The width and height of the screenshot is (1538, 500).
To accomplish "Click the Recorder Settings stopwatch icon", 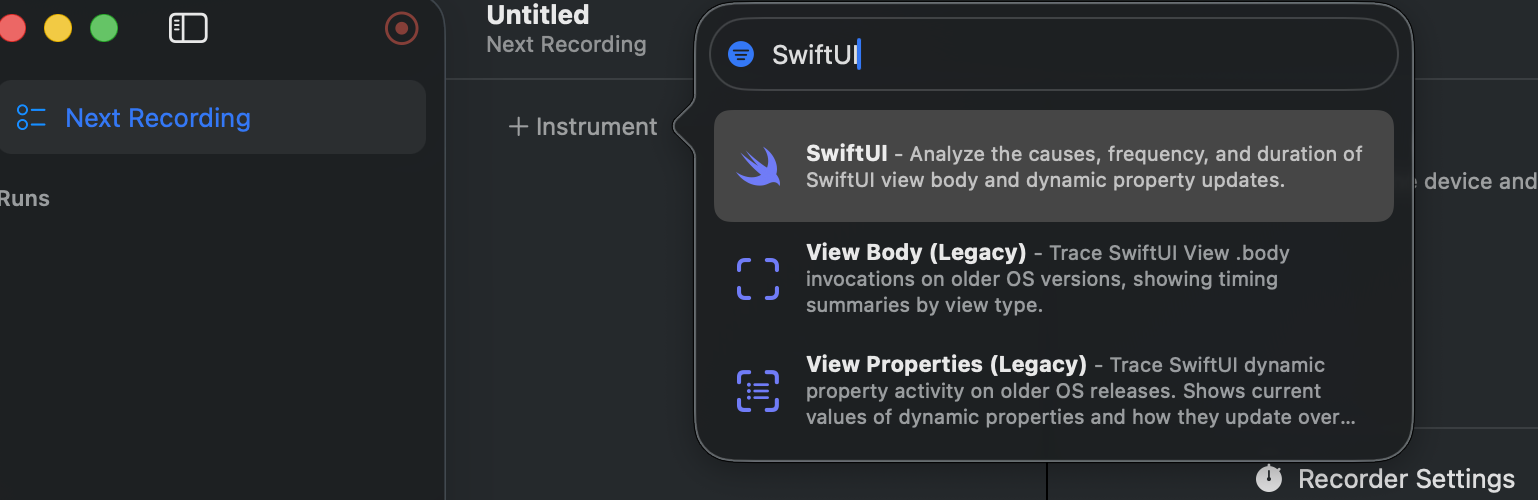I will (1269, 479).
